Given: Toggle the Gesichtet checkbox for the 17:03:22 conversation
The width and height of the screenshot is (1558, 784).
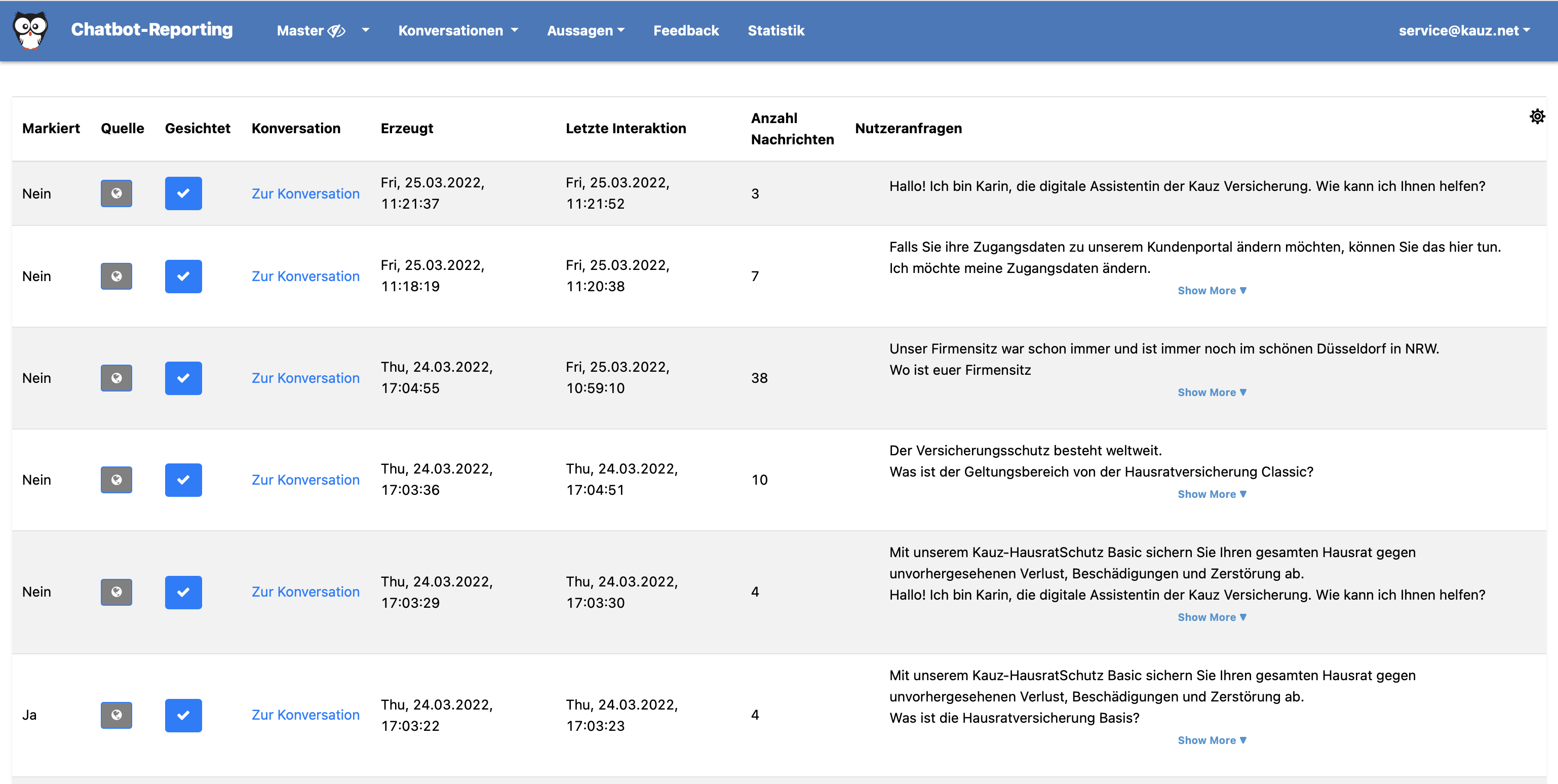Looking at the screenshot, I should (183, 715).
